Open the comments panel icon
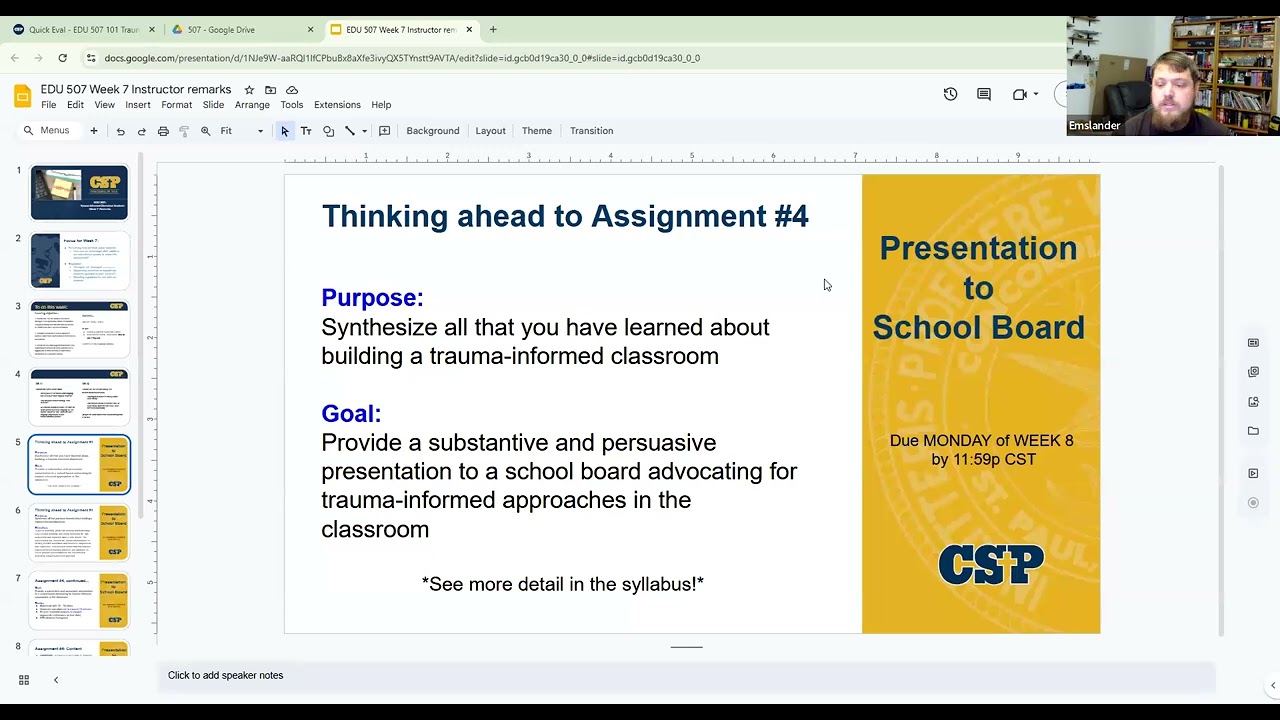The image size is (1280, 720). click(x=984, y=94)
